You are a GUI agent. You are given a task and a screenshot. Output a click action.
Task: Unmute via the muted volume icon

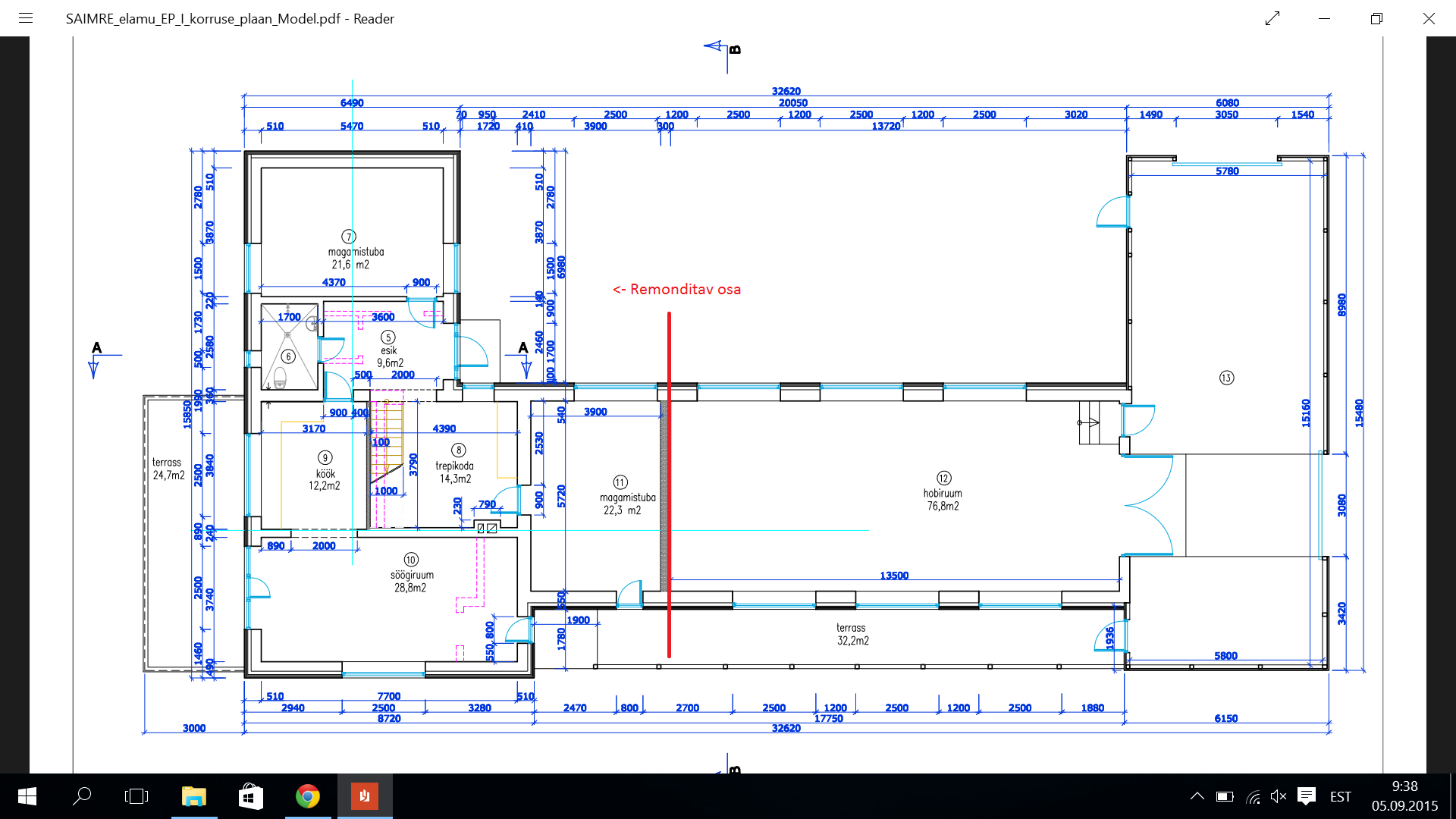[x=1279, y=796]
